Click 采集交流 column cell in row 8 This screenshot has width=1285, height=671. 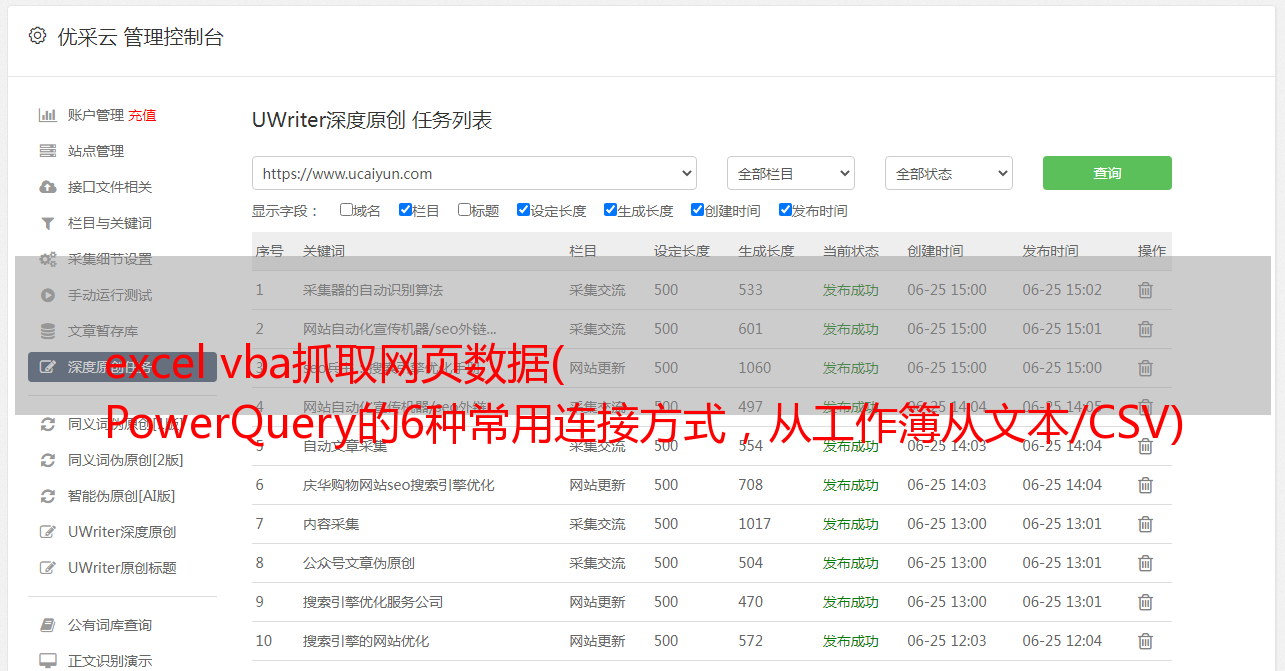click(597, 563)
